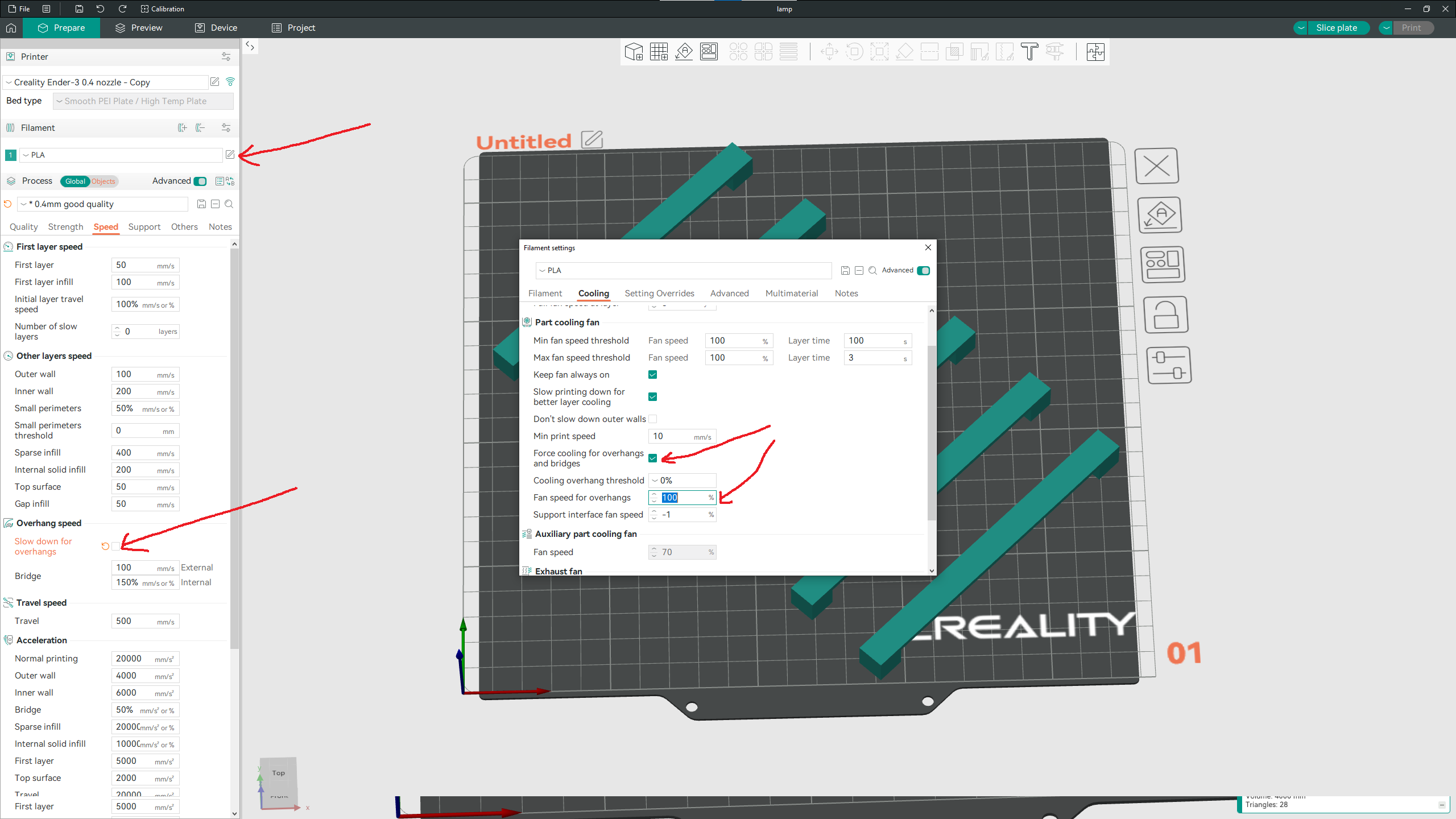Open PLA preset dropdown in Filament settings
The image size is (1456, 819).
[x=684, y=271]
